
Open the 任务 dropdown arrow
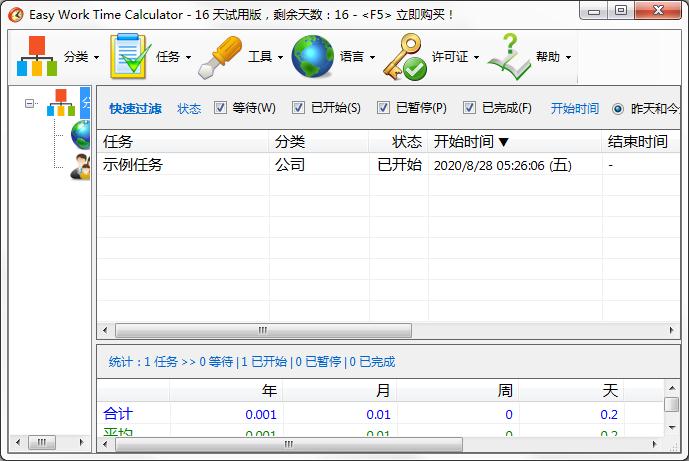pyautogui.click(x=189, y=58)
